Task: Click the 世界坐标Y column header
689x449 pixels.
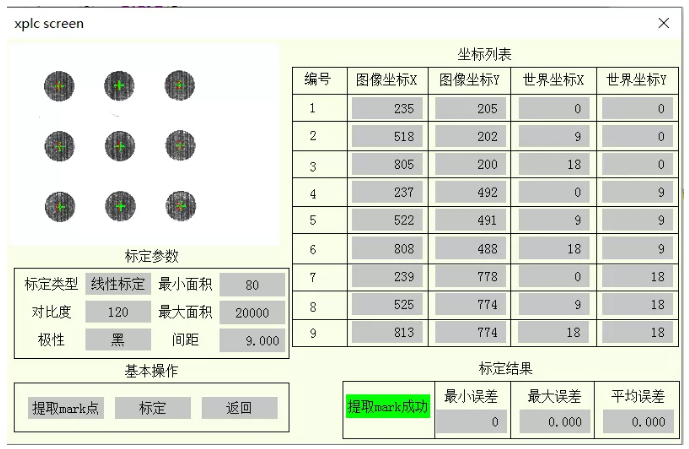Action: tap(637, 80)
